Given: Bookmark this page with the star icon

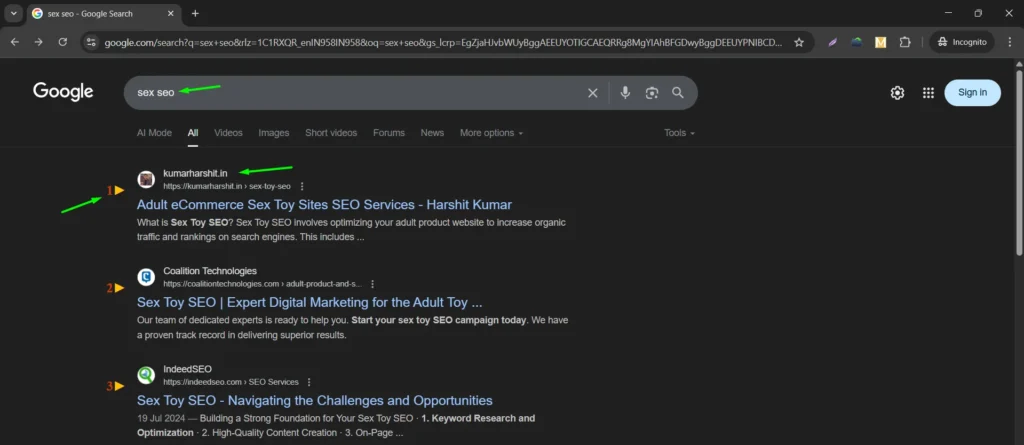Looking at the screenshot, I should tap(799, 42).
